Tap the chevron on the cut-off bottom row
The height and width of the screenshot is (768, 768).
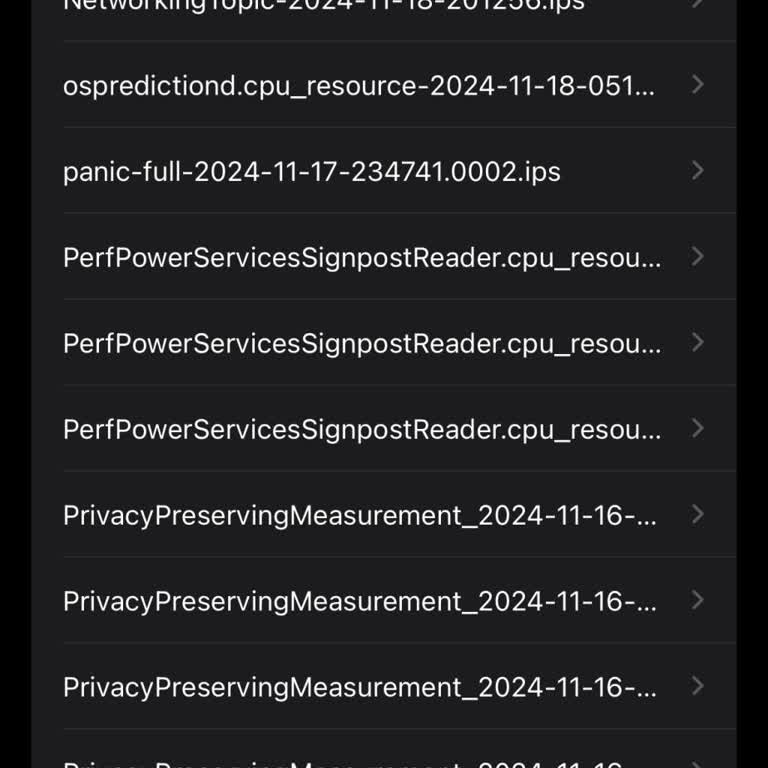pyautogui.click(x=698, y=764)
